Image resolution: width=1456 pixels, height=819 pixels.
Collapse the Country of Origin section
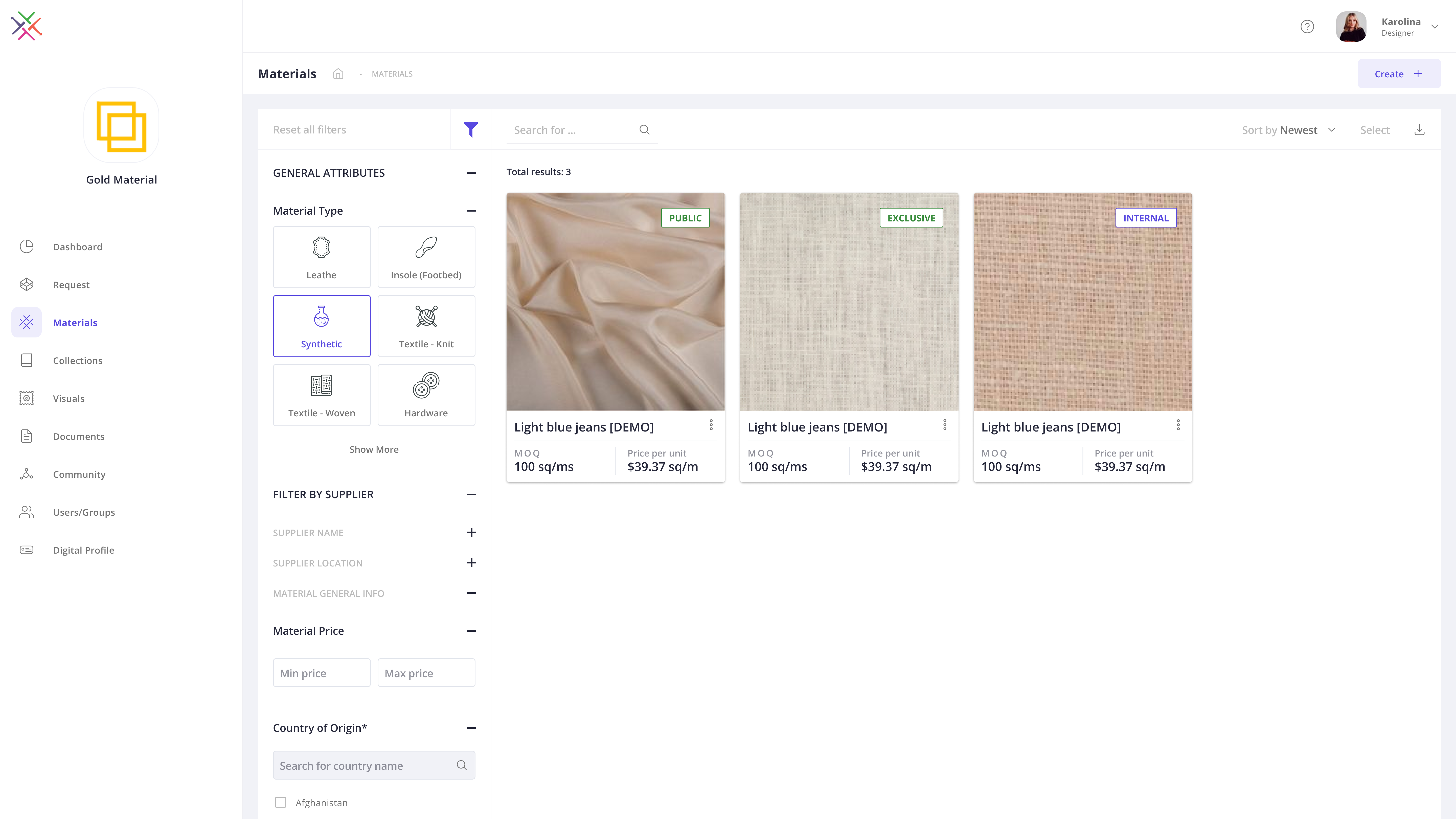[x=471, y=728]
